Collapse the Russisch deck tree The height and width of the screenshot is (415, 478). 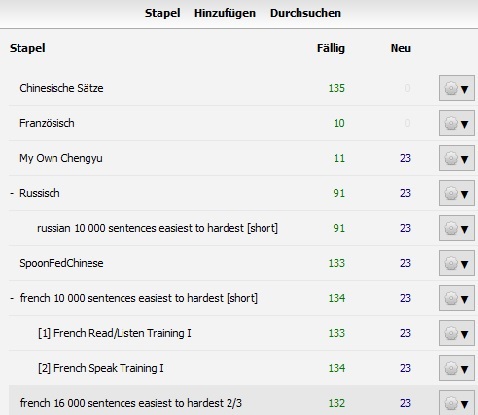[12, 193]
